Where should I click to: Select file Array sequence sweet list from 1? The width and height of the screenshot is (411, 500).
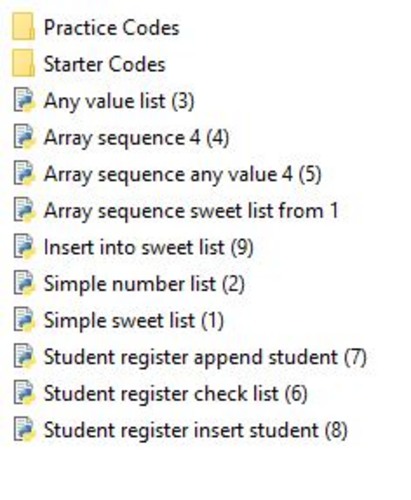[191, 211]
